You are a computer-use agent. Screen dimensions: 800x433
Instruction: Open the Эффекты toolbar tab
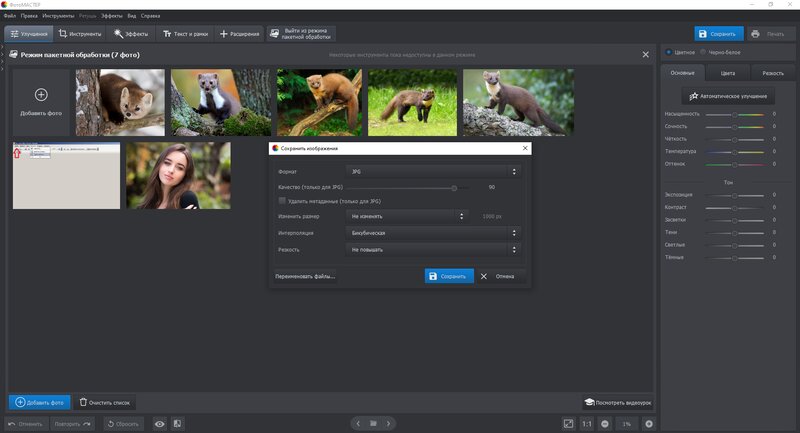131,34
